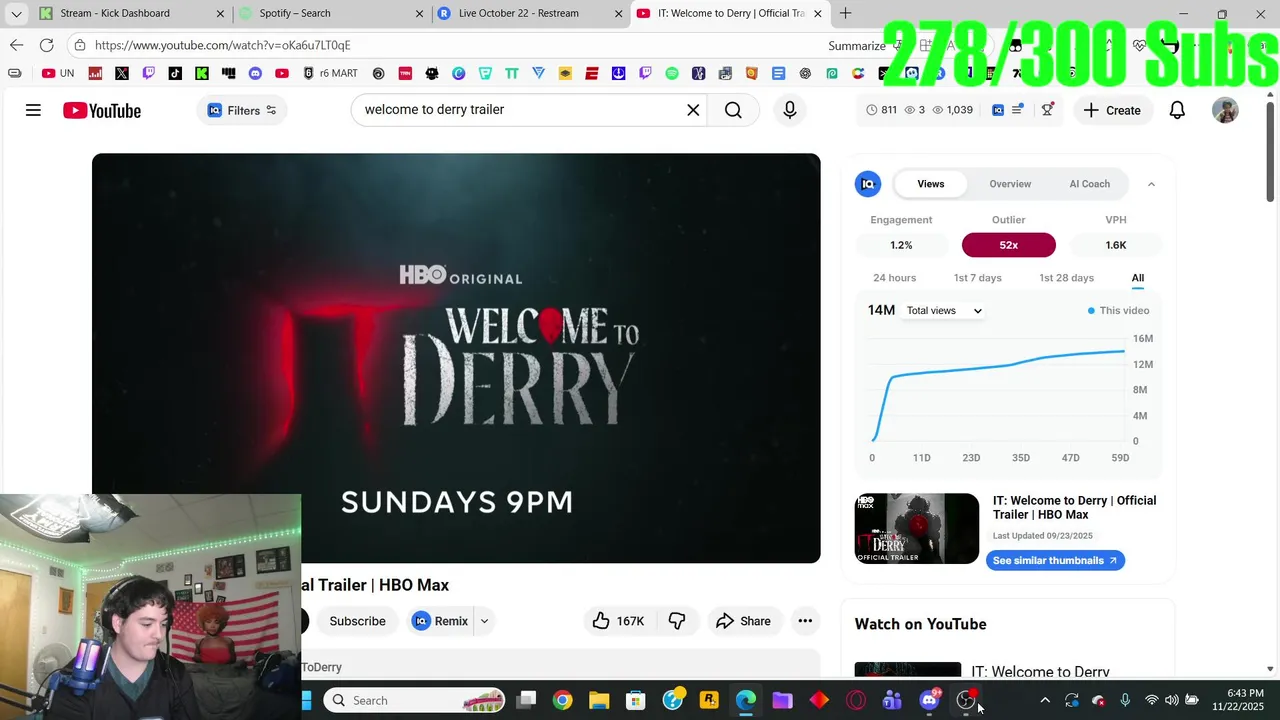Open 'IT: Welcome to Derry | Official Trailer | HBO Max' title in the vidIQ panel
The width and height of the screenshot is (1280, 720).
point(1074,507)
